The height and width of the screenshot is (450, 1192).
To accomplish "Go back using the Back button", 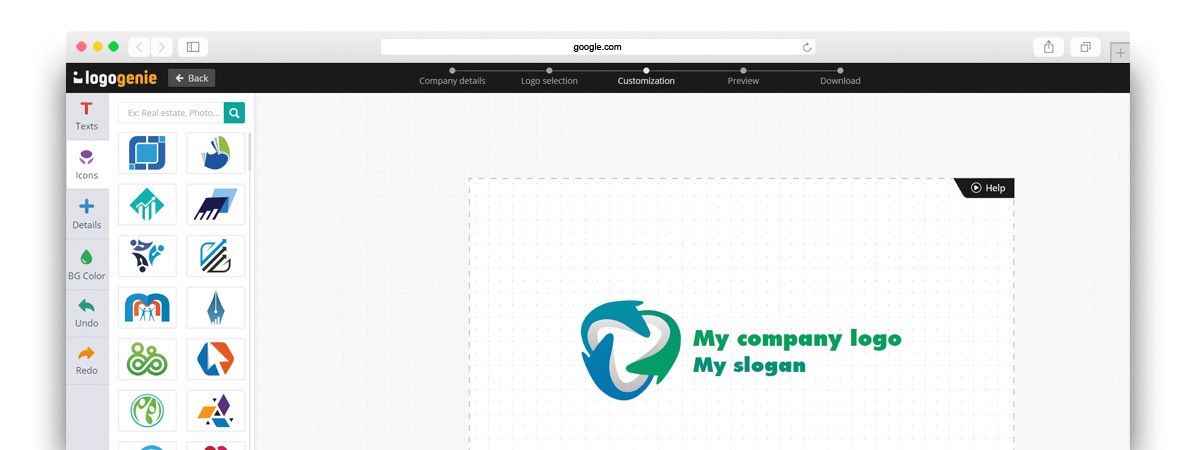I will point(191,78).
